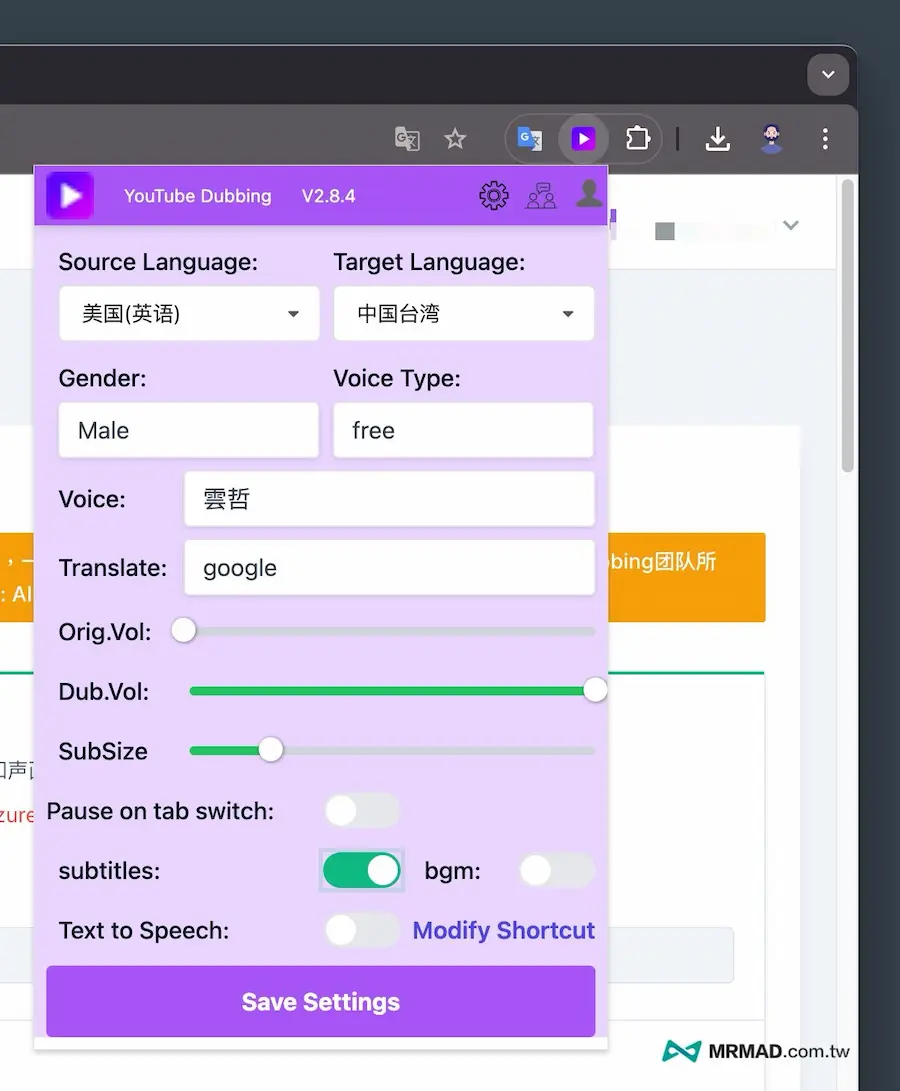
Task: Enable the bgm toggle
Action: coord(556,871)
